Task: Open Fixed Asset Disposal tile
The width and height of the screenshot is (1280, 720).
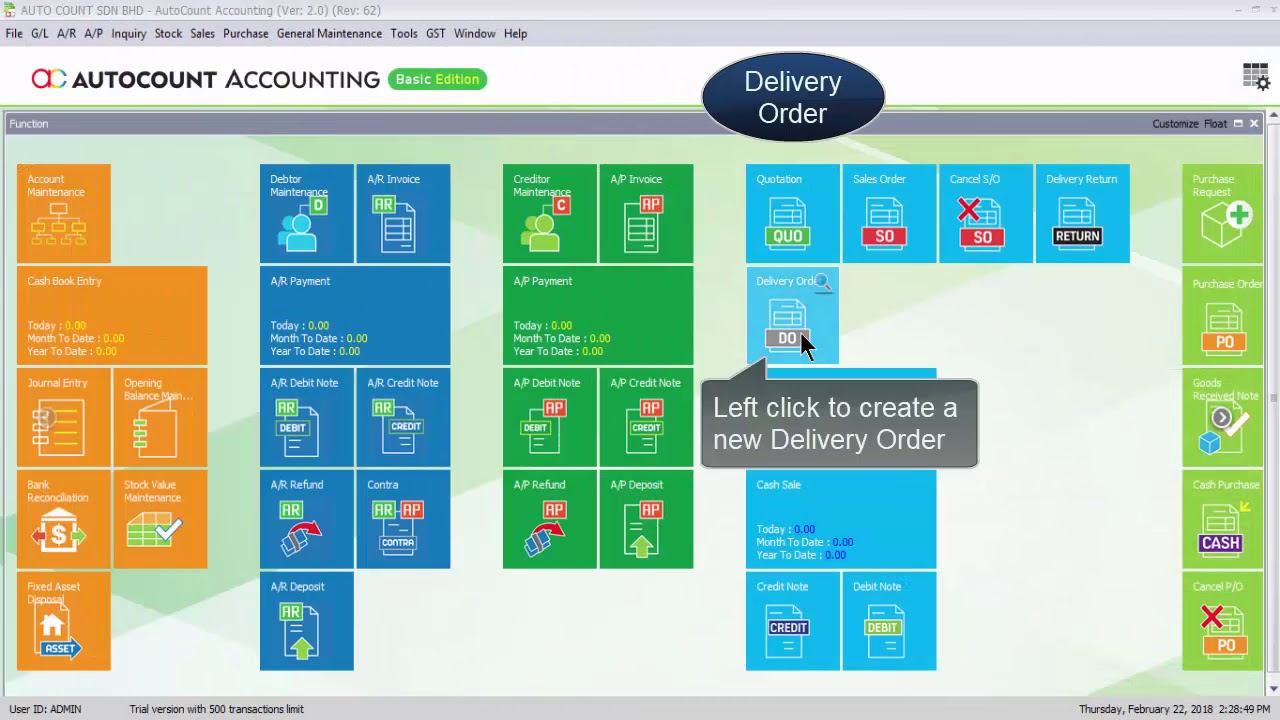Action: tap(64, 621)
